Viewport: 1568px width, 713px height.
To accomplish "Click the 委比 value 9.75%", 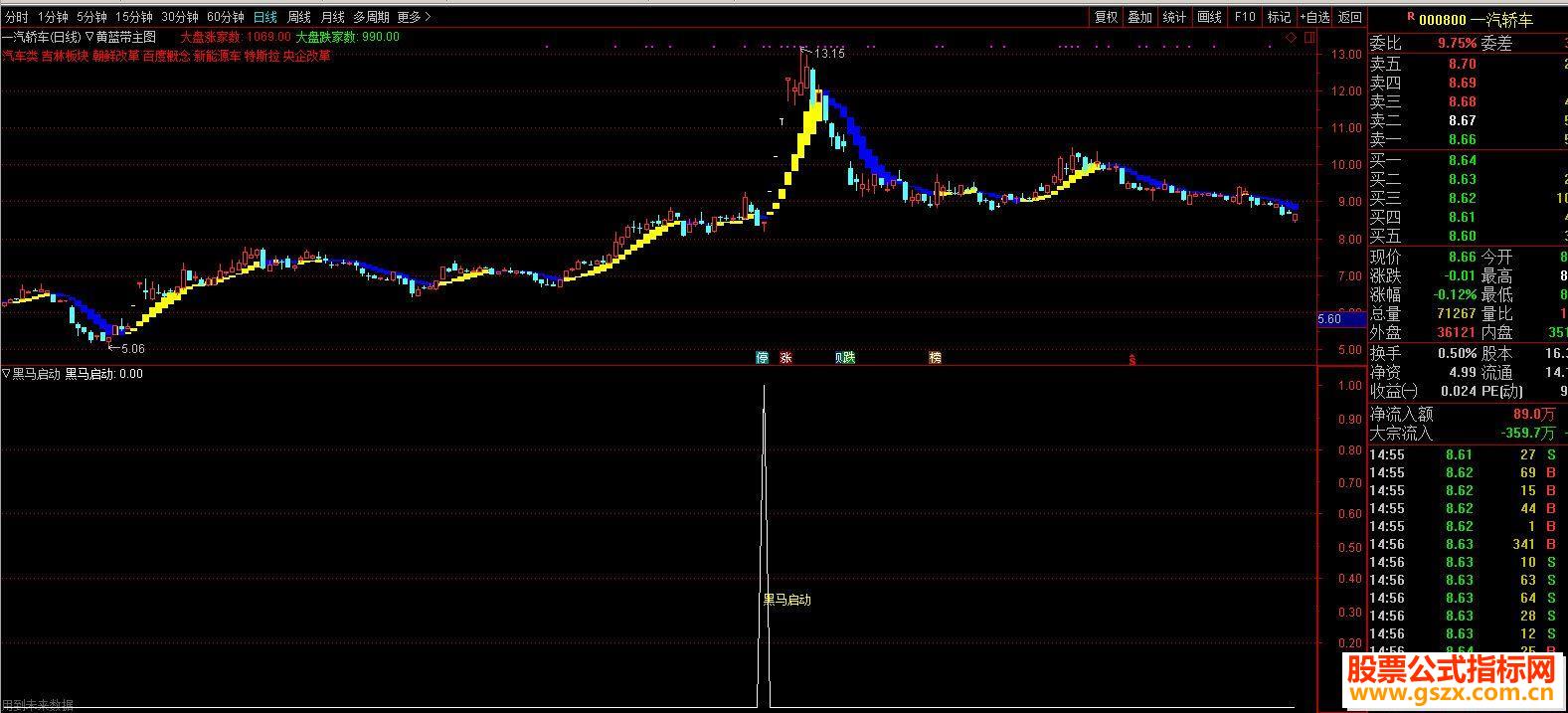I will tap(1457, 43).
